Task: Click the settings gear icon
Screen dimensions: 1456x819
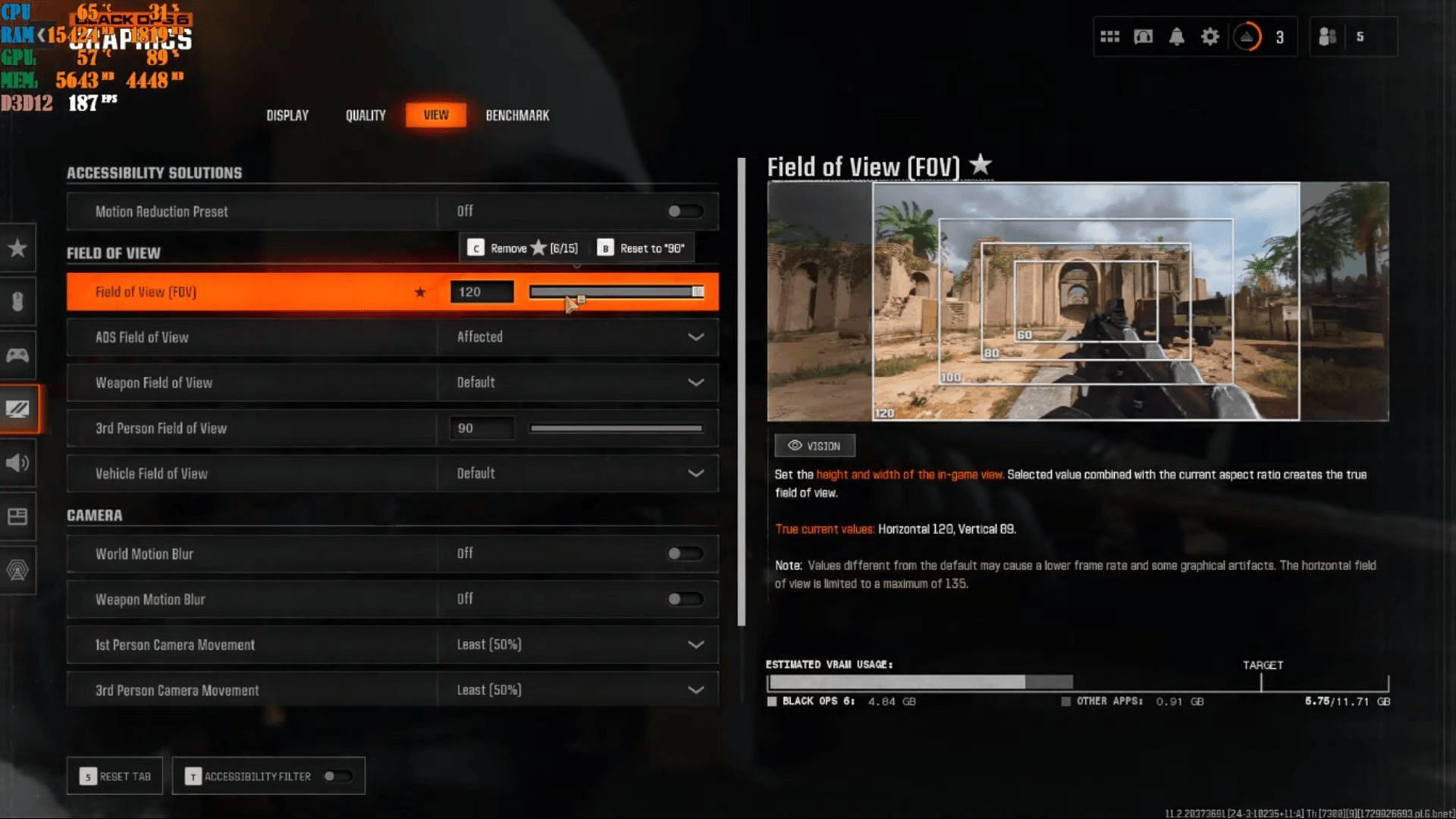Action: (x=1210, y=37)
